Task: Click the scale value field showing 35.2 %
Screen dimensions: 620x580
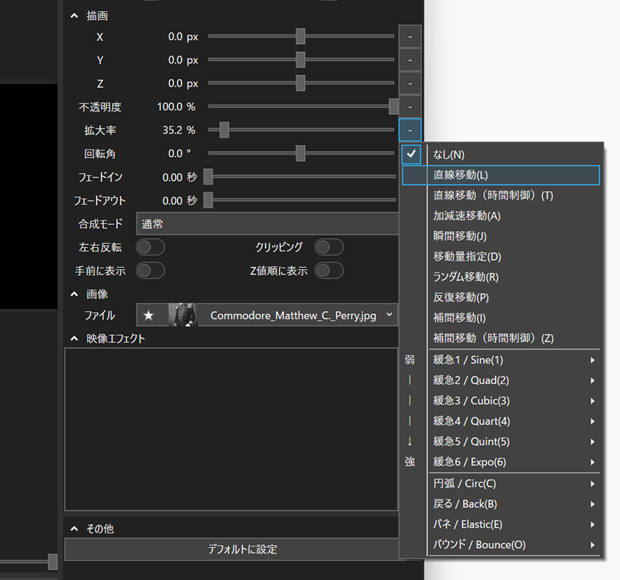Action: tap(178, 130)
